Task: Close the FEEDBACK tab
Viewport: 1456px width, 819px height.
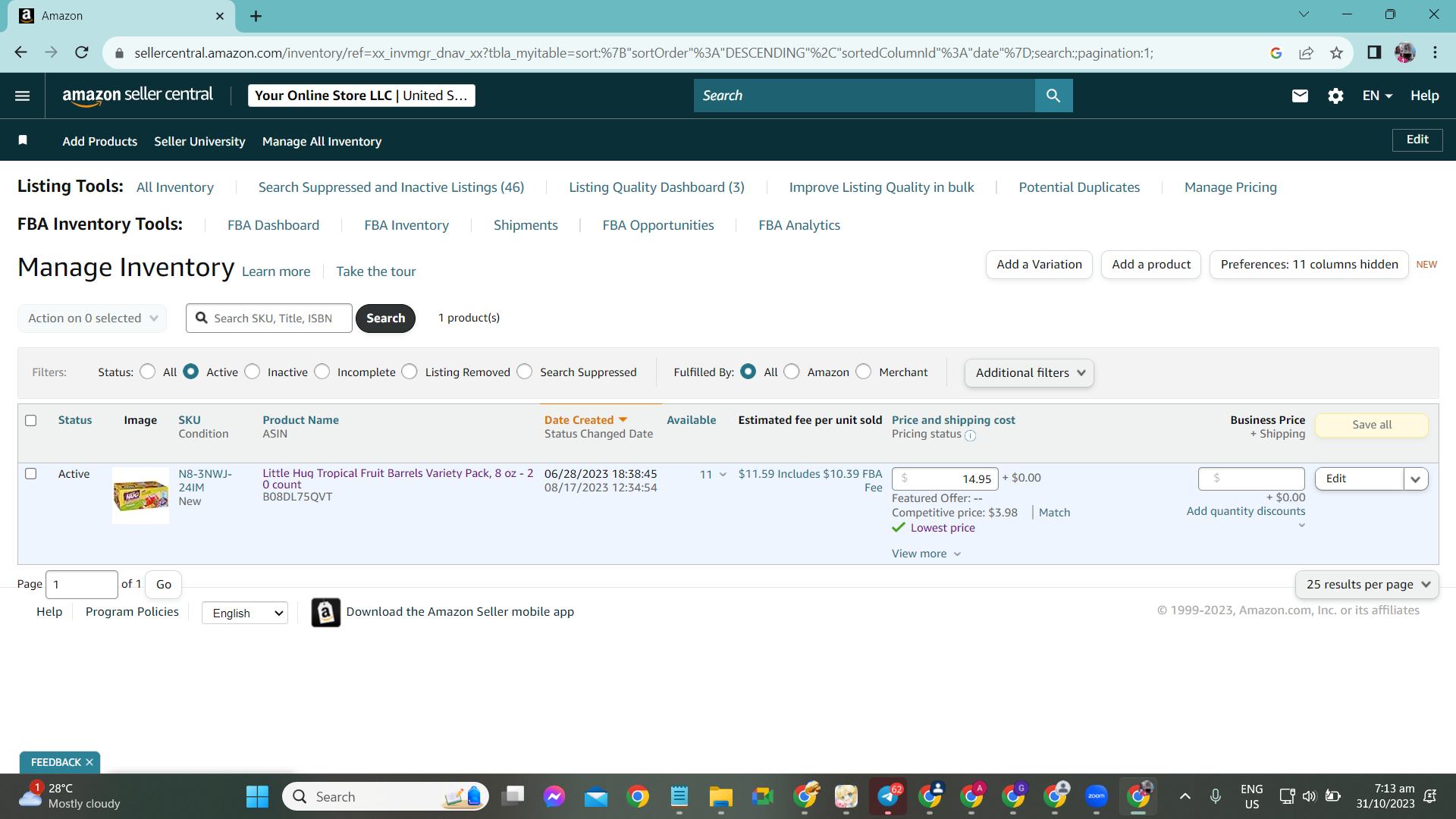Action: tap(89, 762)
